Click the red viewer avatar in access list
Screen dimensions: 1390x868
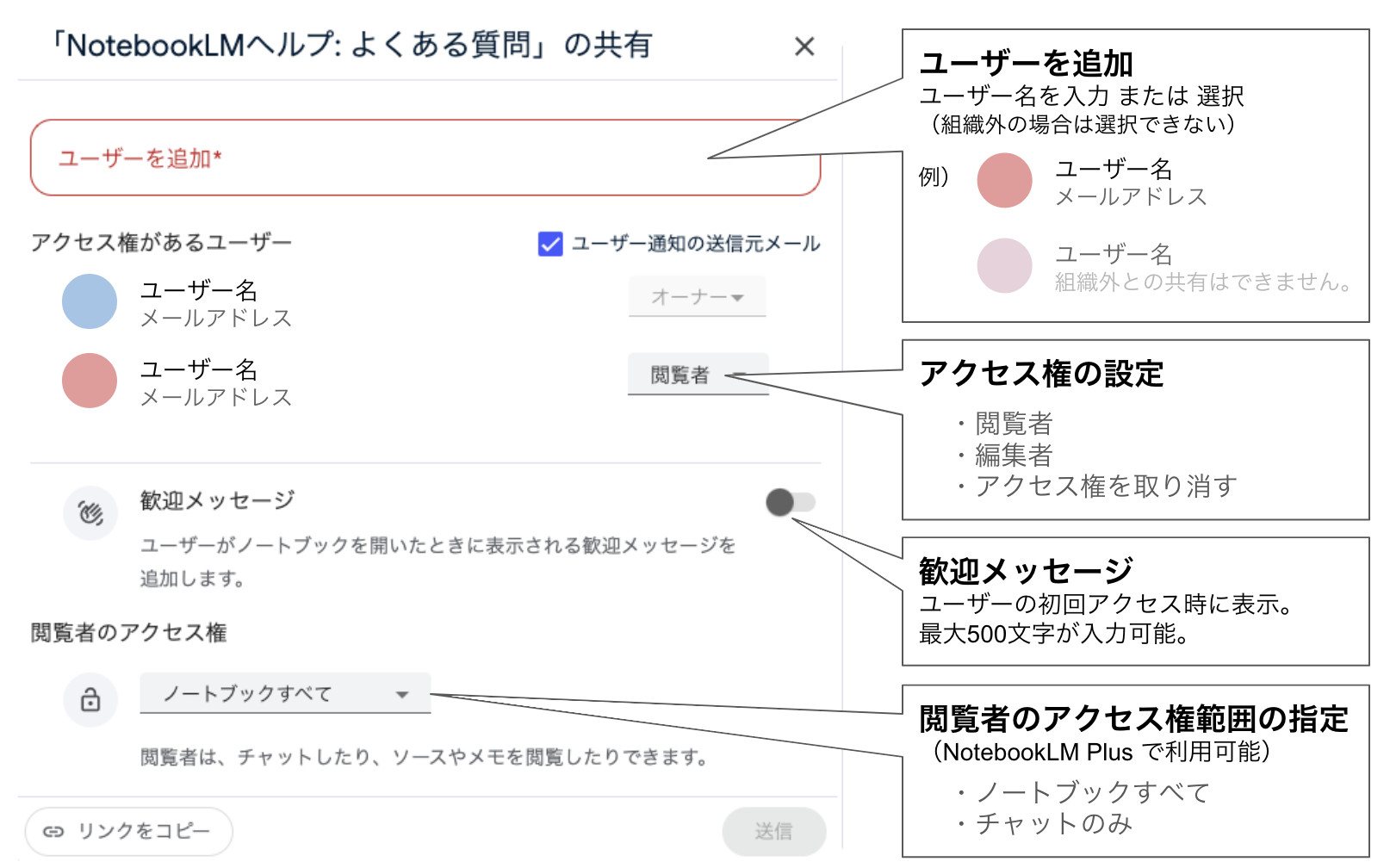90,381
